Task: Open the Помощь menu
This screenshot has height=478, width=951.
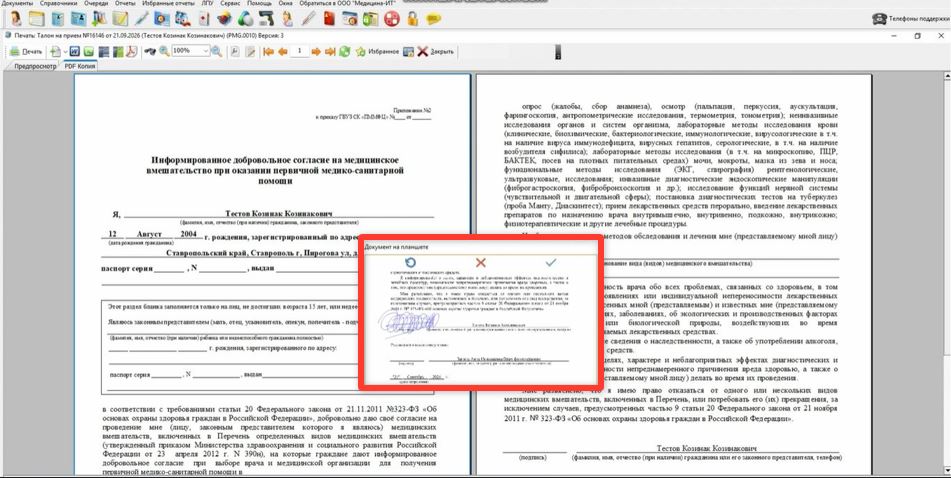Action: point(260,3)
